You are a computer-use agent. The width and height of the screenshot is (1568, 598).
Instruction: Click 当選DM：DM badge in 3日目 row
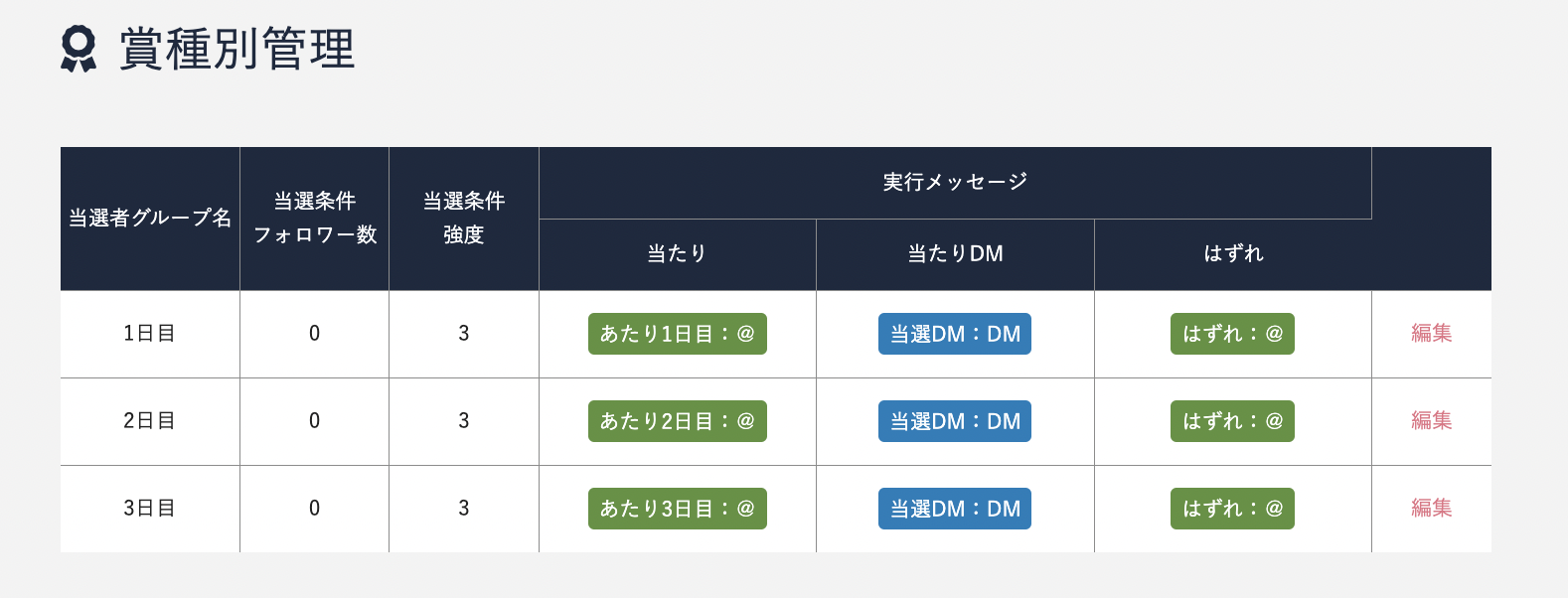click(x=955, y=509)
